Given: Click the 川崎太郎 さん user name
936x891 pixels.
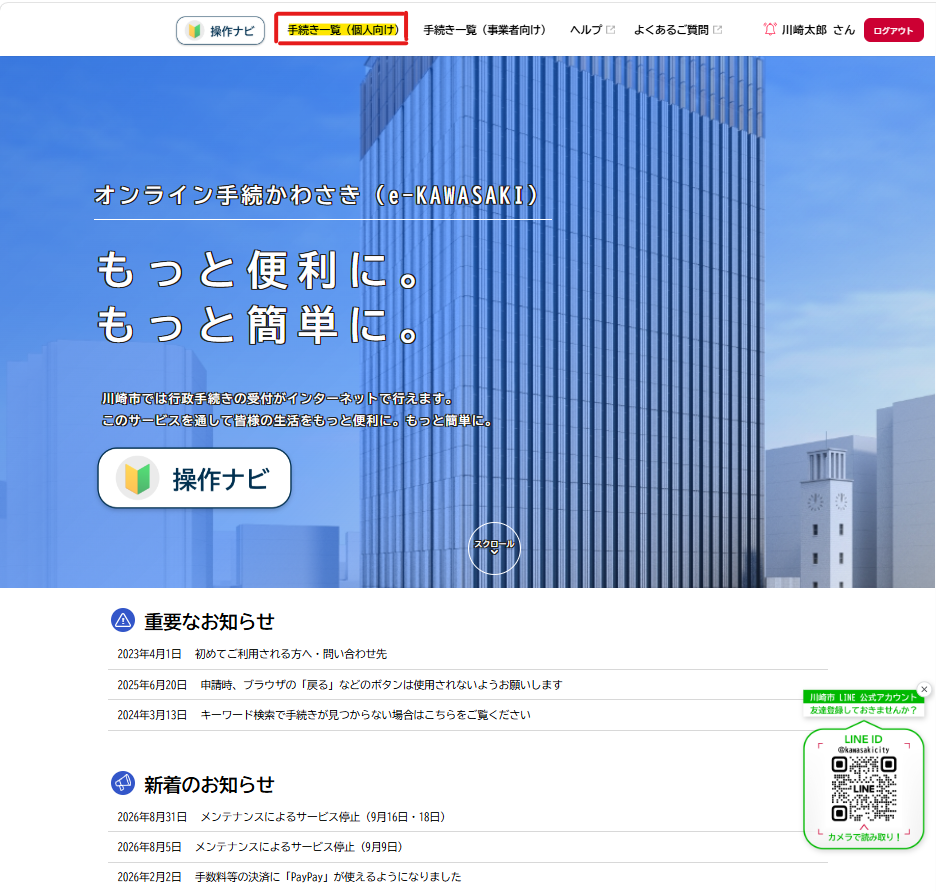Looking at the screenshot, I should [818, 30].
